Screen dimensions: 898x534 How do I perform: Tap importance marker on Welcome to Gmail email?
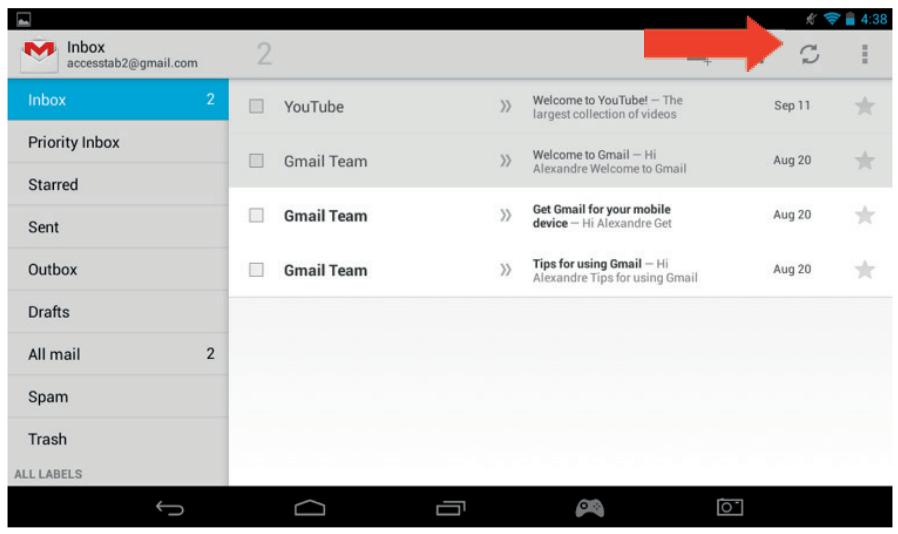pyautogui.click(x=505, y=160)
